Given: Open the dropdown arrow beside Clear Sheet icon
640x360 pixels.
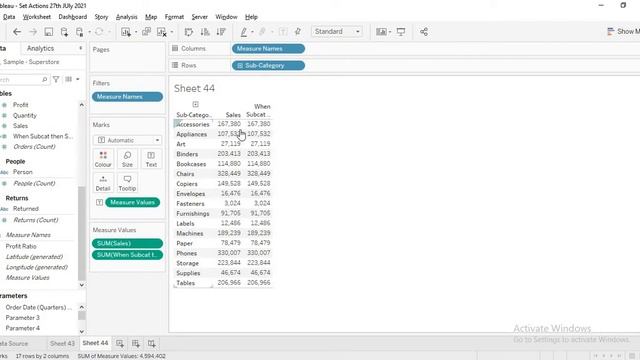Looking at the screenshot, I should pyautogui.click(x=172, y=32).
